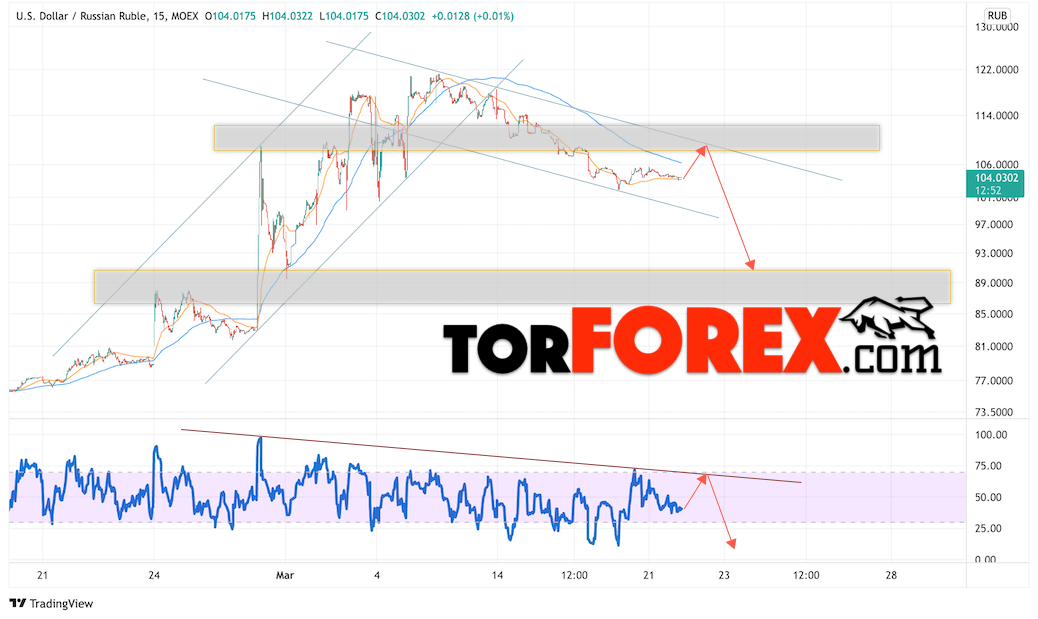1038x619 pixels.
Task: Click the RSI 25.00 scale label
Action: click(x=988, y=528)
